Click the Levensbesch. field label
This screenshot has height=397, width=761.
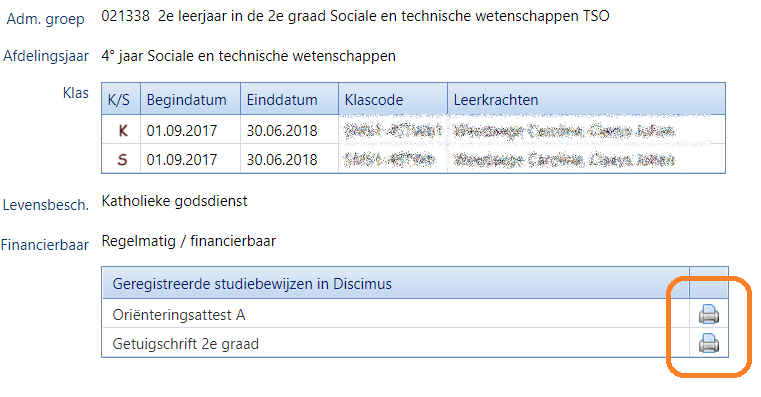pyautogui.click(x=46, y=205)
